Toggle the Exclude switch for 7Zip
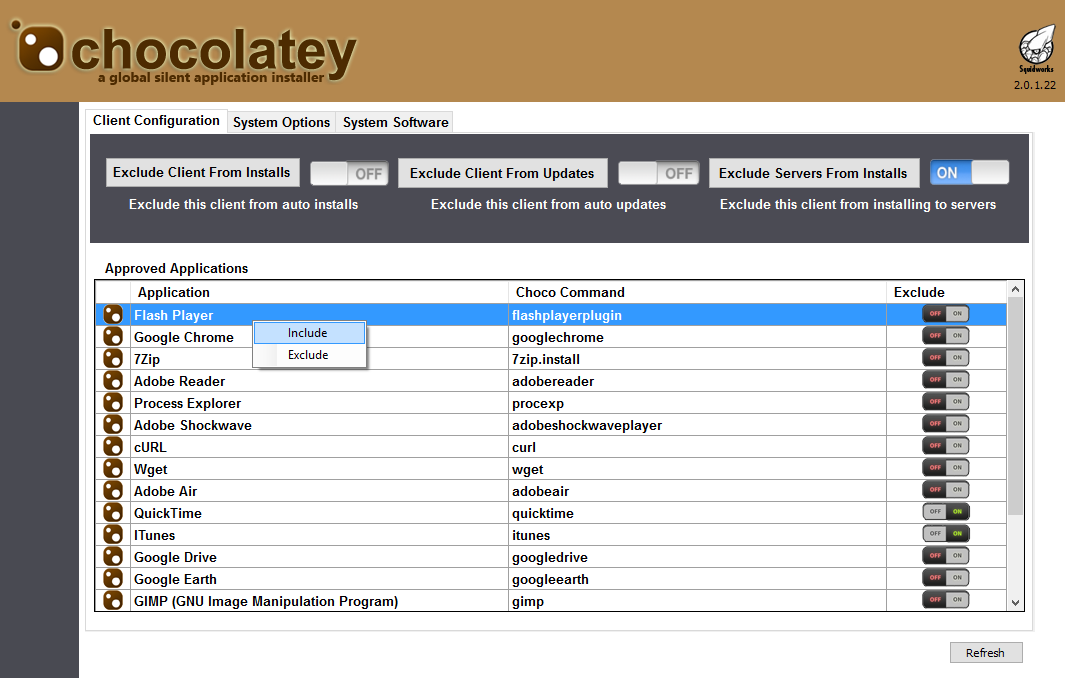The height and width of the screenshot is (678, 1065). [x=945, y=357]
